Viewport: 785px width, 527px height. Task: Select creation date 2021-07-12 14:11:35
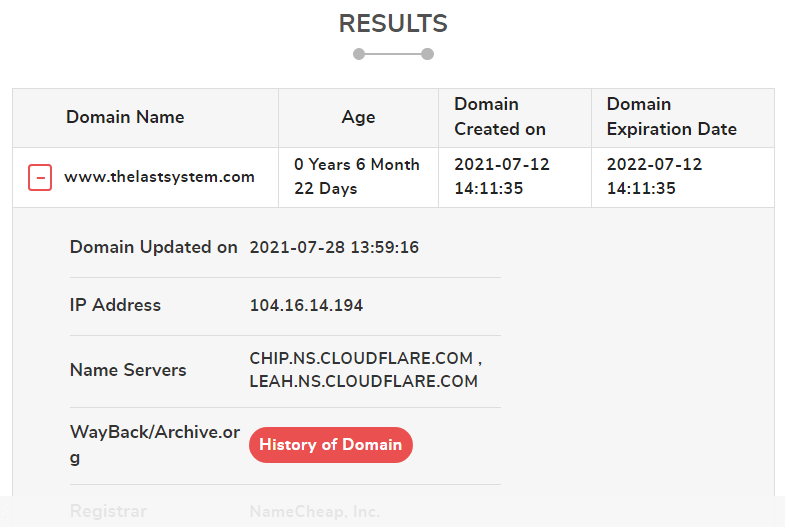[x=502, y=176]
